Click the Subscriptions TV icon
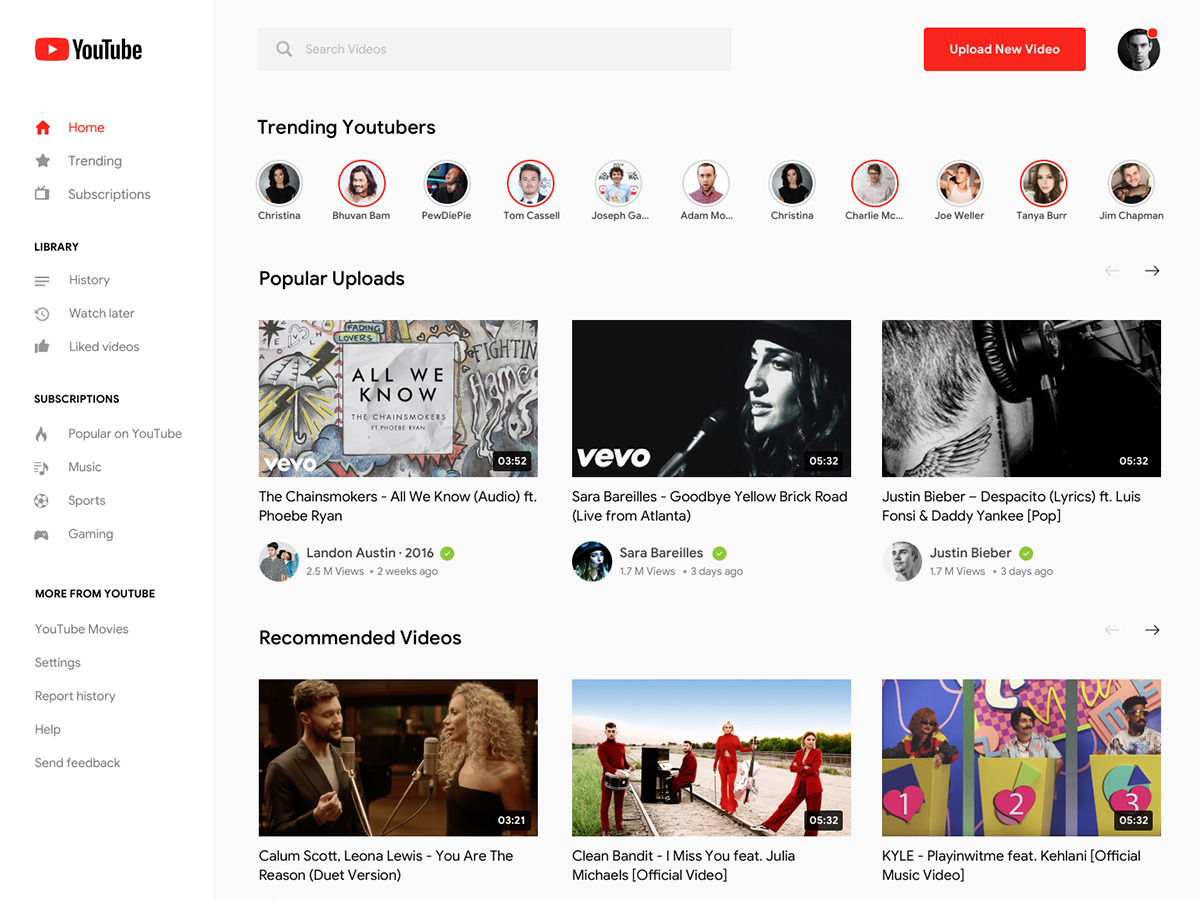Image resolution: width=1200 pixels, height=900 pixels. 42,194
